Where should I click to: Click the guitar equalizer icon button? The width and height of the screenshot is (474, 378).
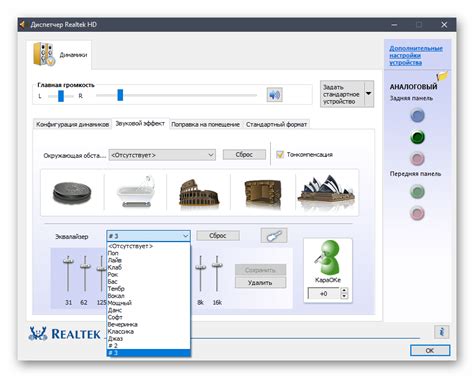[274, 236]
